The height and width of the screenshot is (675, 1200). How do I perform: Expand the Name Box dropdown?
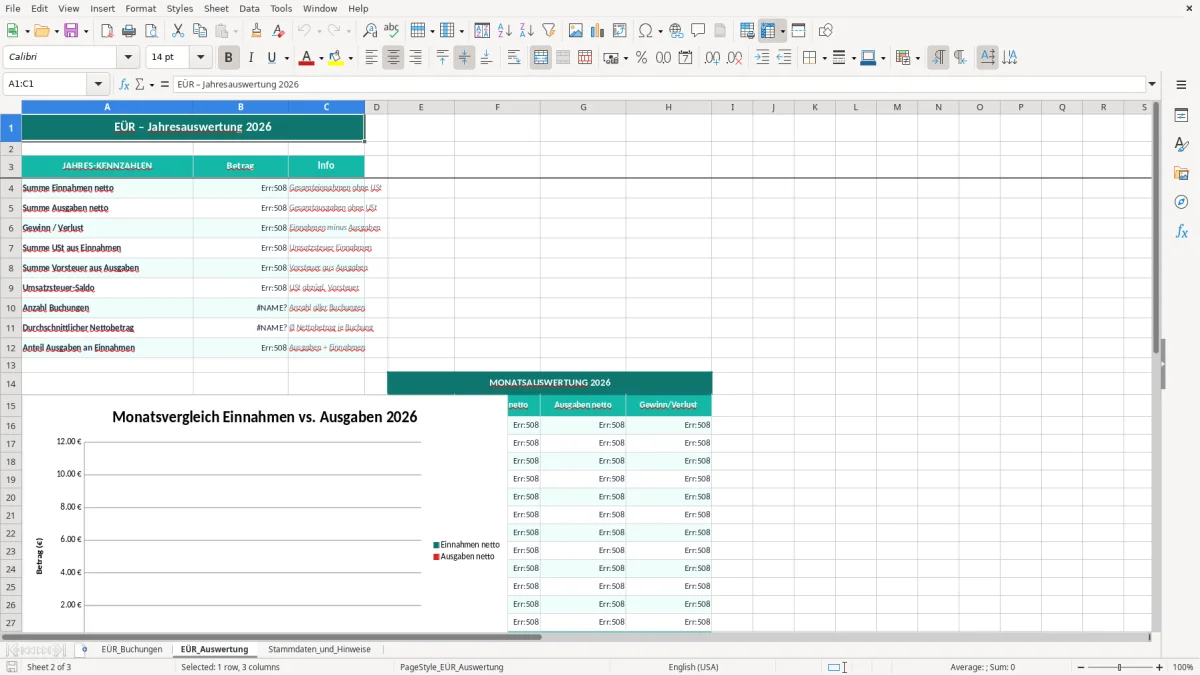coord(98,84)
